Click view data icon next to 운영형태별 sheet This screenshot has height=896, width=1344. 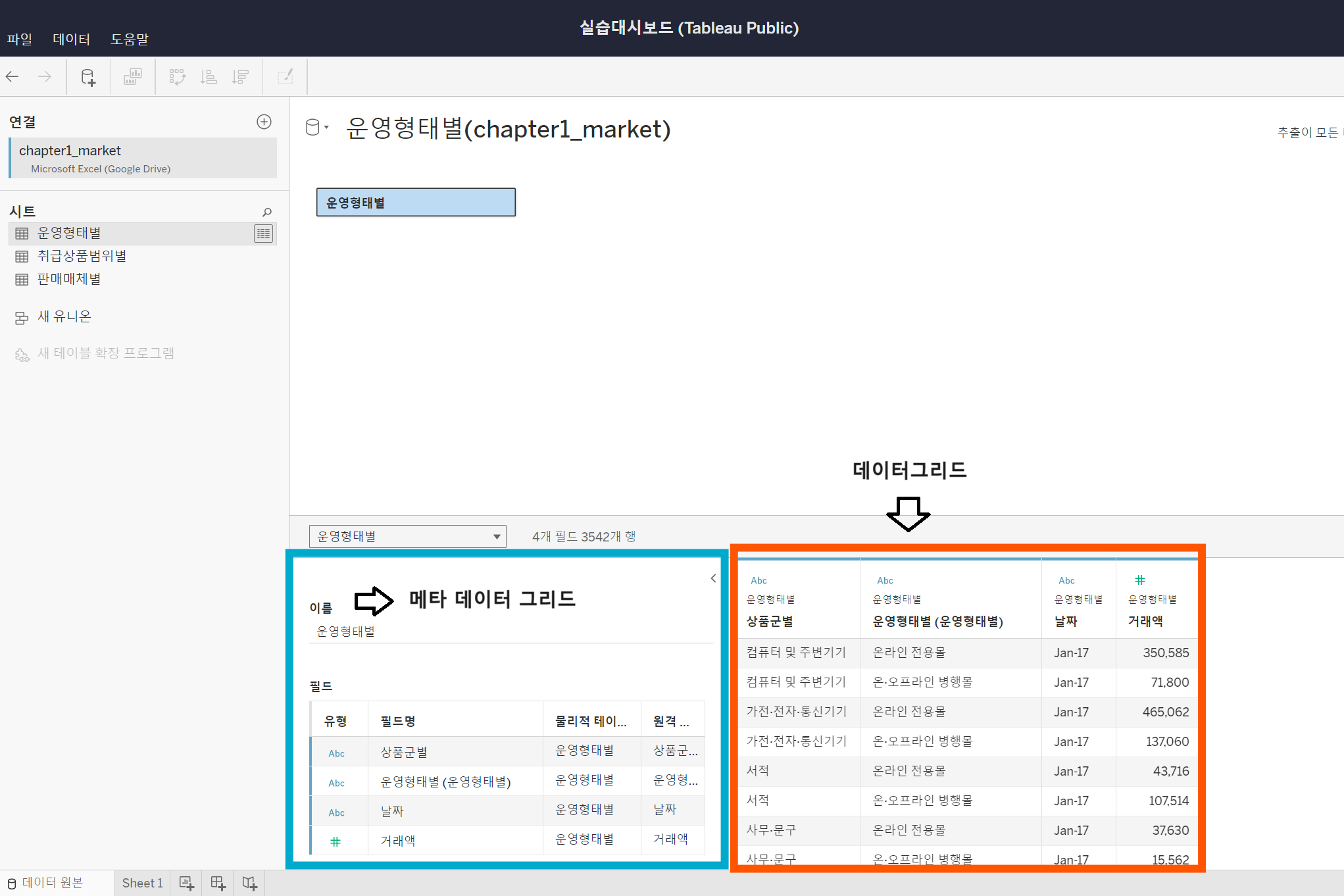(x=263, y=234)
